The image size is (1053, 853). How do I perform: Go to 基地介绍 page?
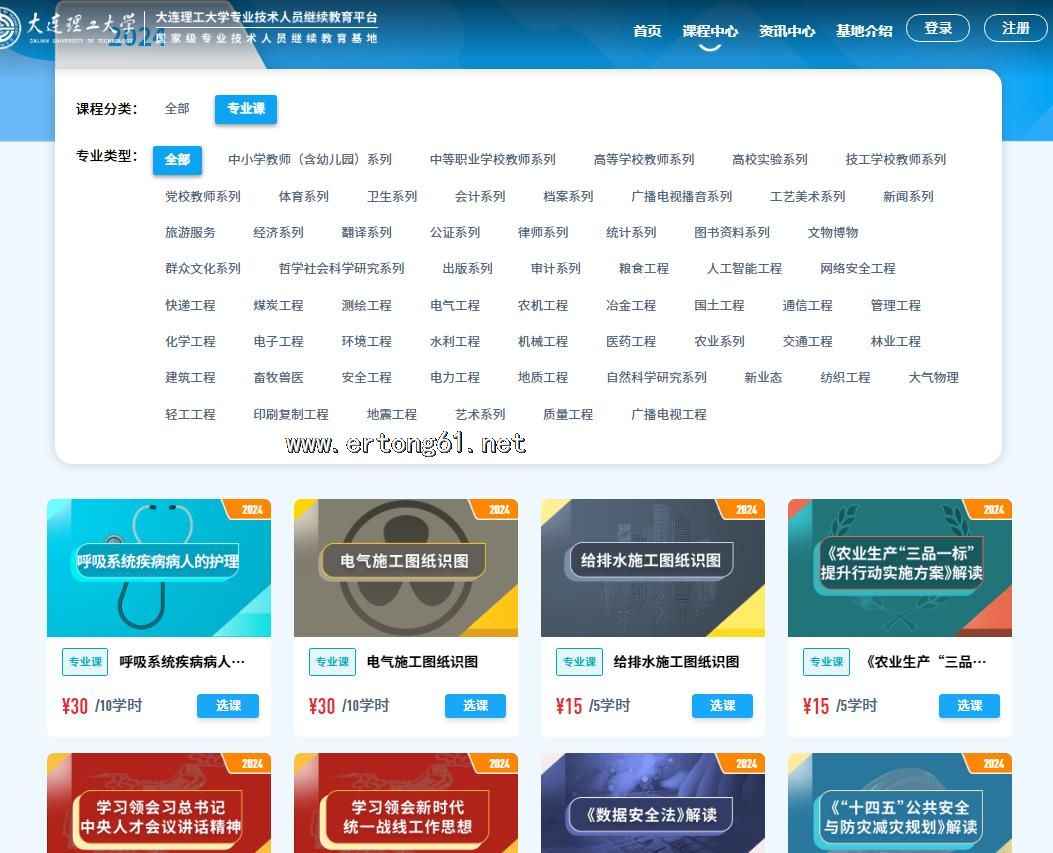864,31
